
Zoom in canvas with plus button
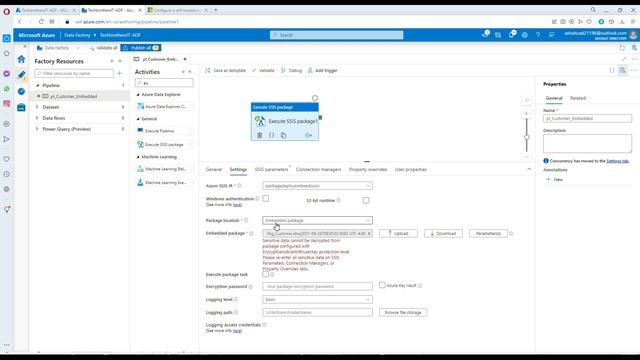point(527,113)
